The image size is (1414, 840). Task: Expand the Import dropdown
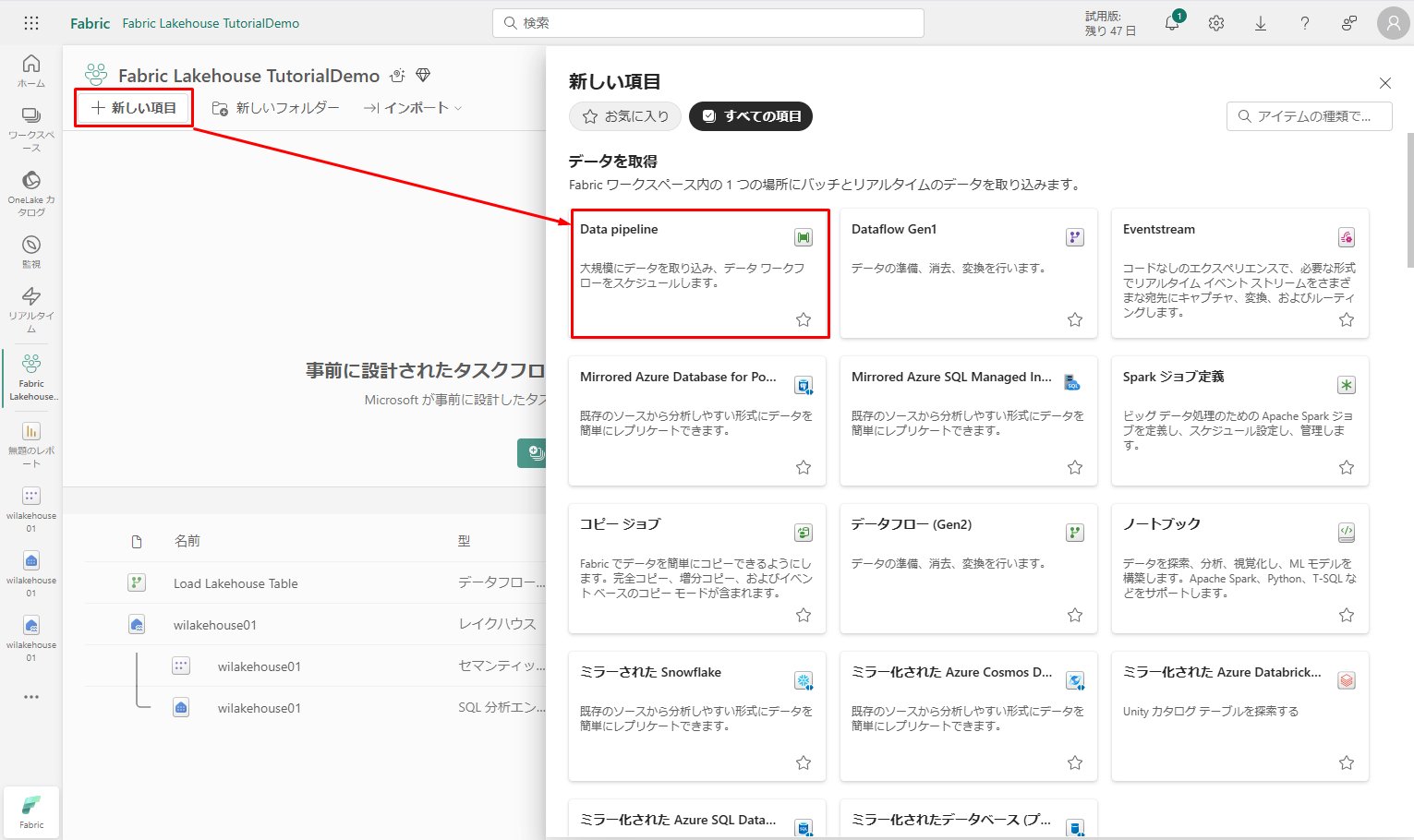coord(413,108)
